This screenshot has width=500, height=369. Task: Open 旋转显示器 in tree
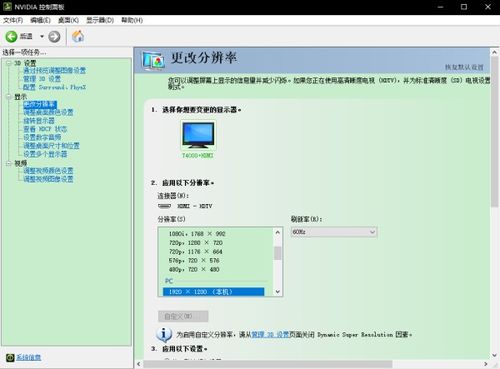coord(39,121)
